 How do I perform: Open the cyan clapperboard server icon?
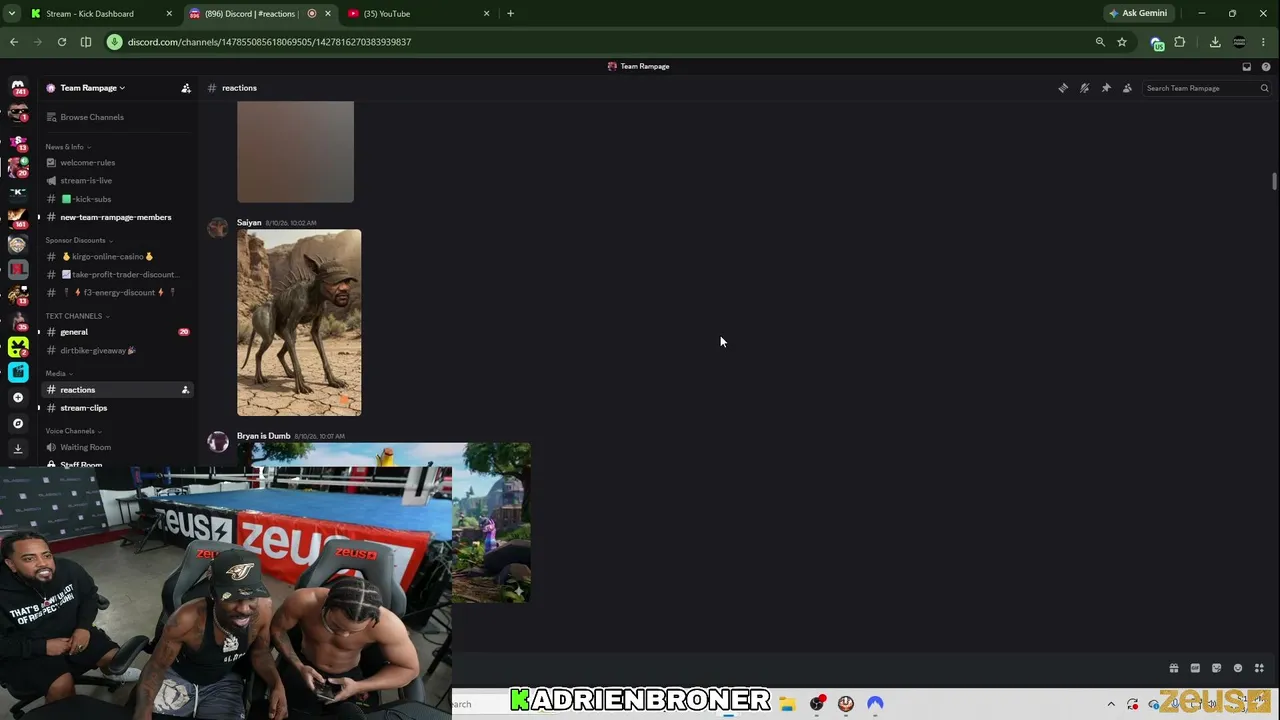pos(18,372)
